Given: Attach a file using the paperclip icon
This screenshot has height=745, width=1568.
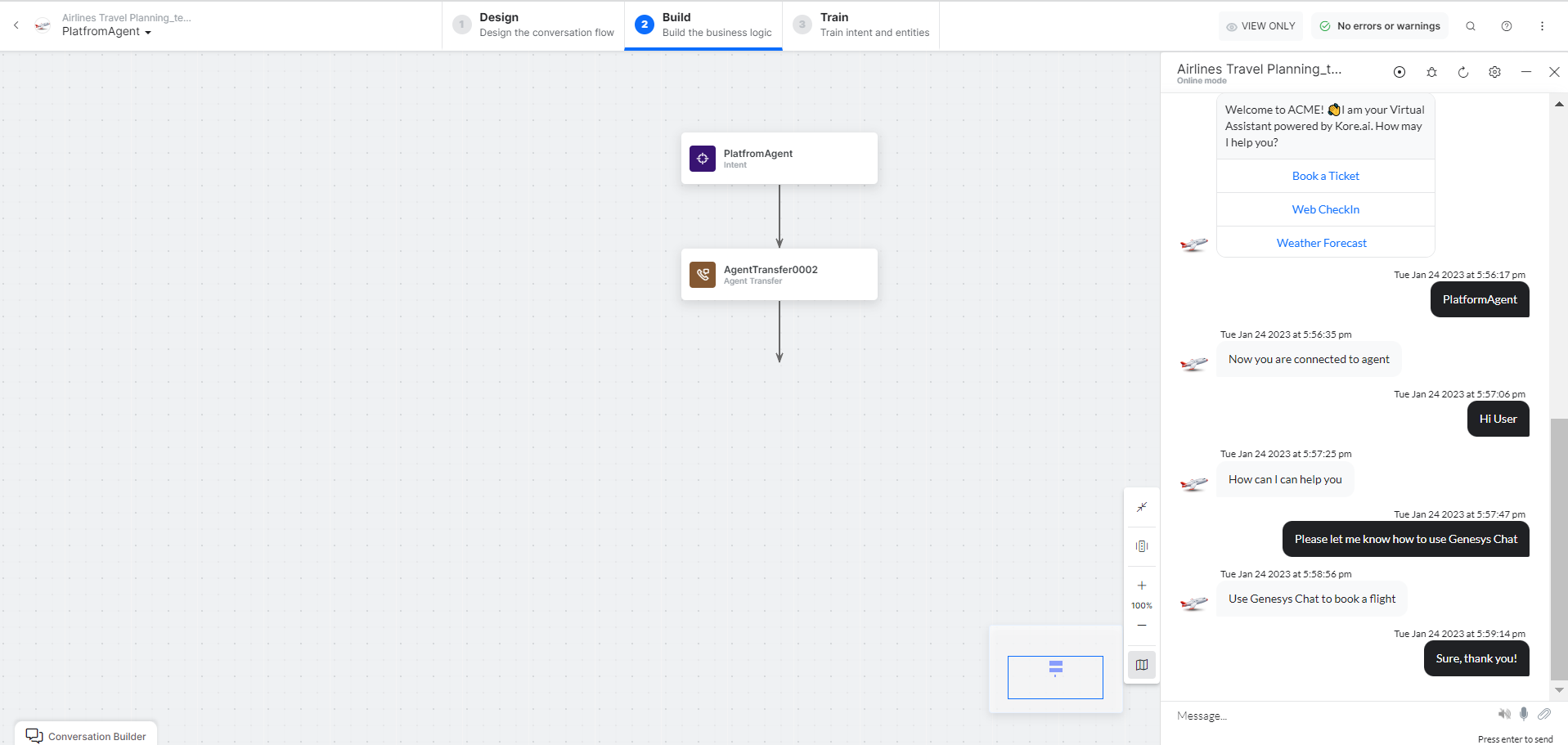Looking at the screenshot, I should 1544,714.
